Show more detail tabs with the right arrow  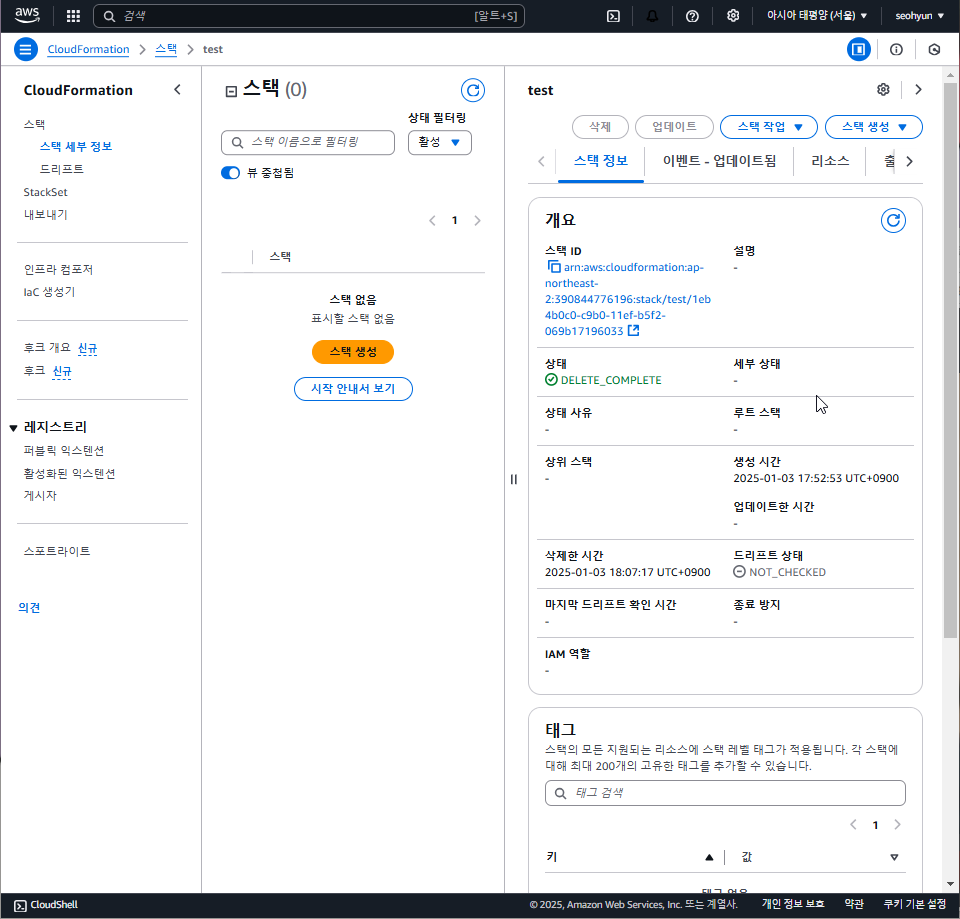pos(910,161)
